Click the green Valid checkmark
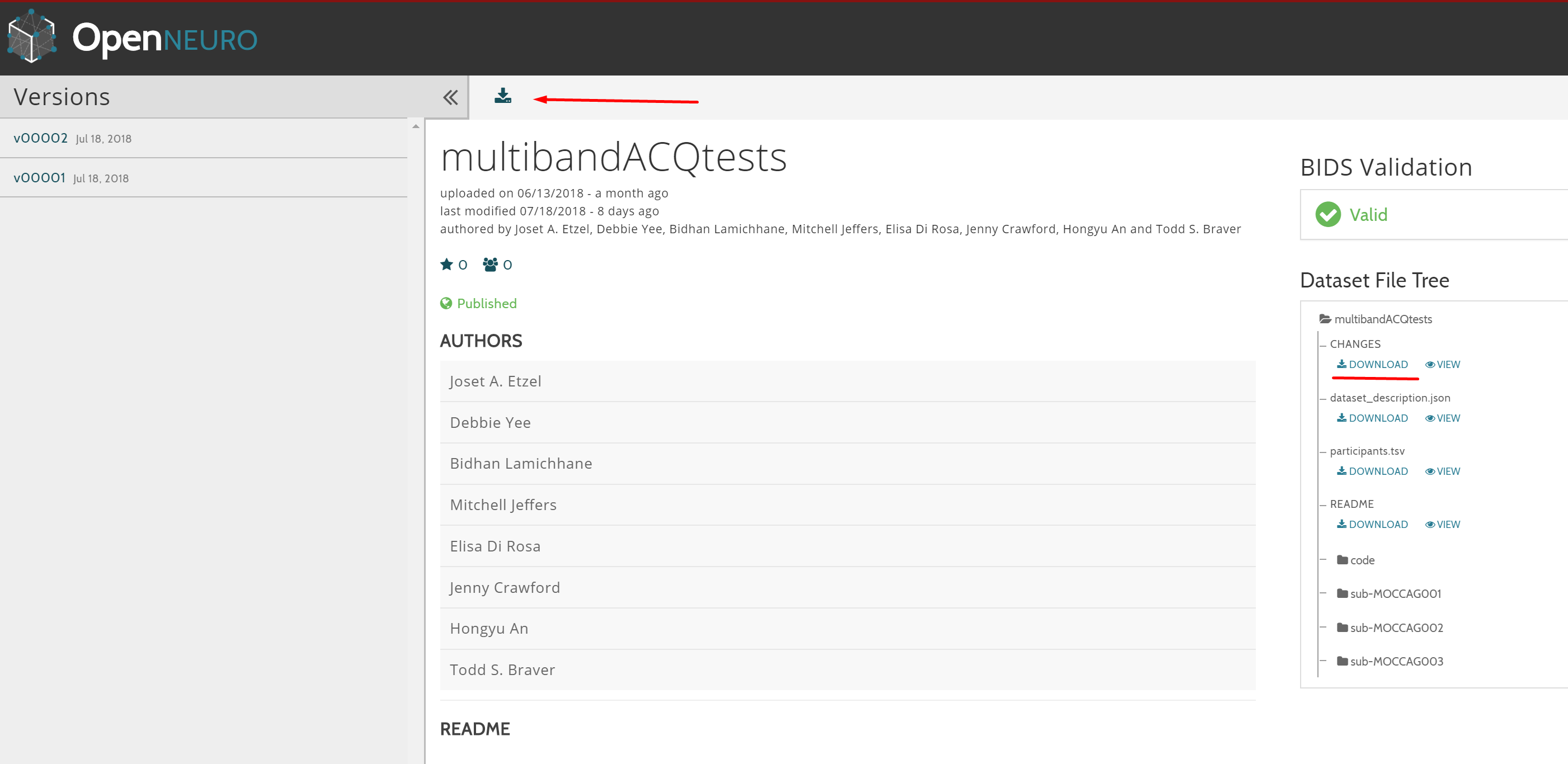The width and height of the screenshot is (1568, 764). point(1328,214)
